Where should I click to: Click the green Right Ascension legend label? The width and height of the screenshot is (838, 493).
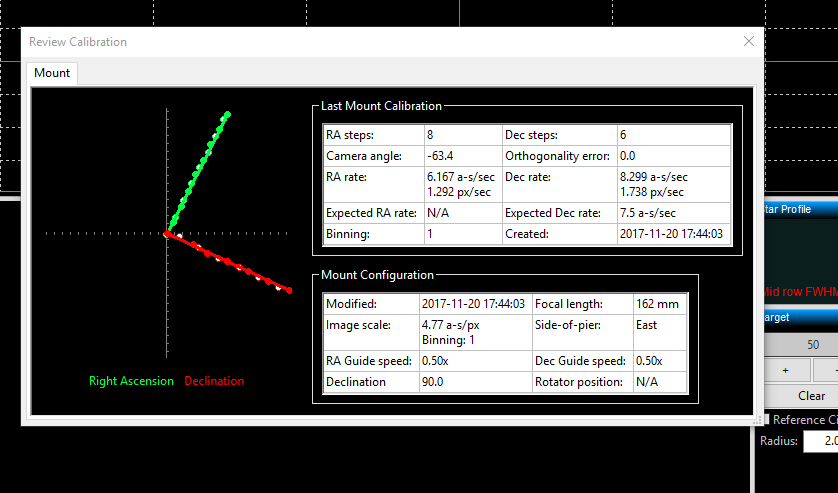point(131,381)
